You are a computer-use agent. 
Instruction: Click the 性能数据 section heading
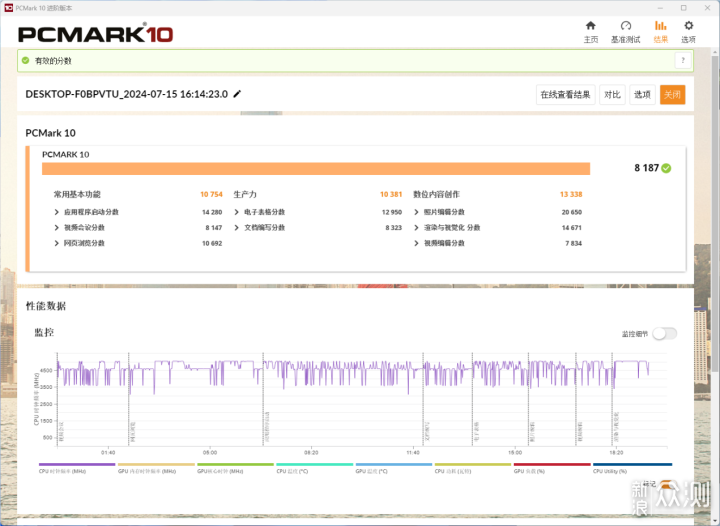46,306
